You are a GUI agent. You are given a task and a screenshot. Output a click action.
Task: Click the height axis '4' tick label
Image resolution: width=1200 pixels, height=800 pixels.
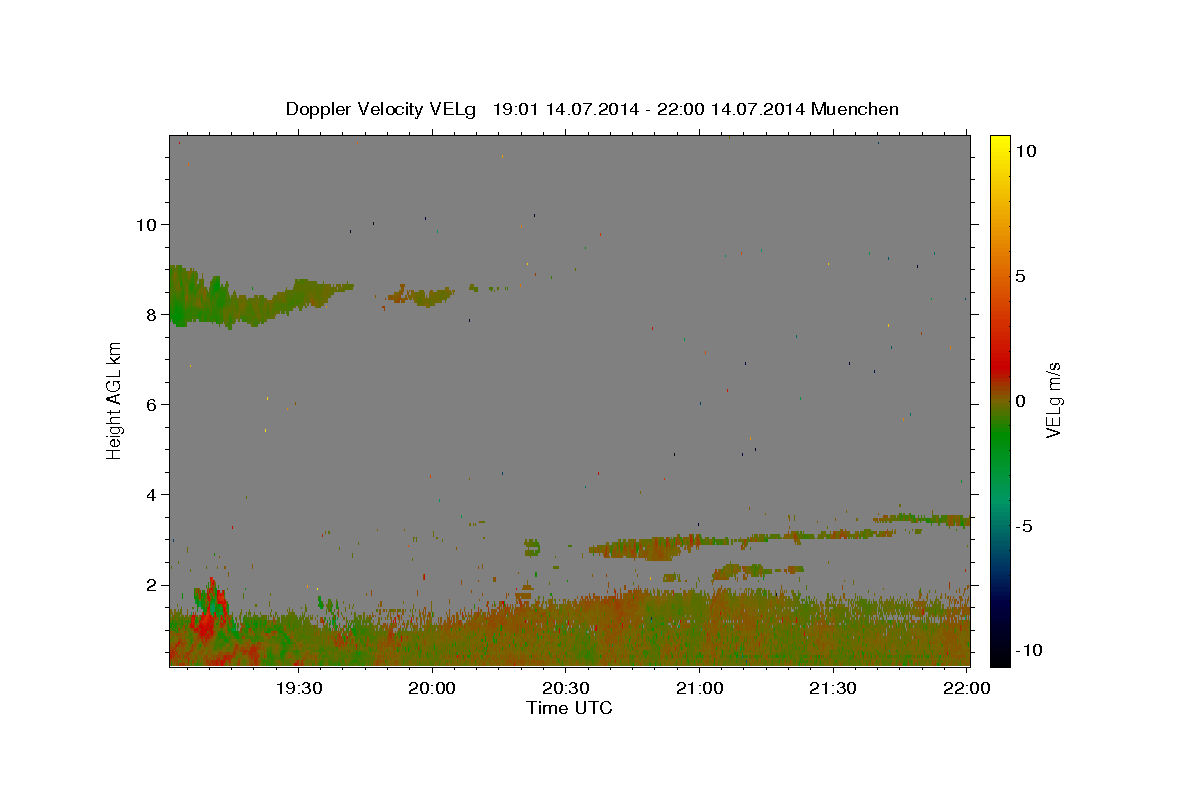tap(151, 494)
